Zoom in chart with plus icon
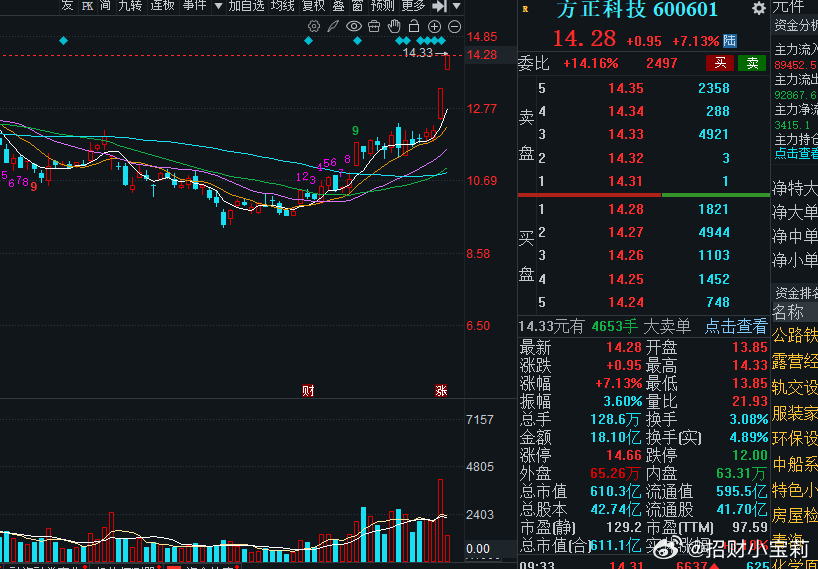This screenshot has height=569, width=818. click(x=434, y=27)
